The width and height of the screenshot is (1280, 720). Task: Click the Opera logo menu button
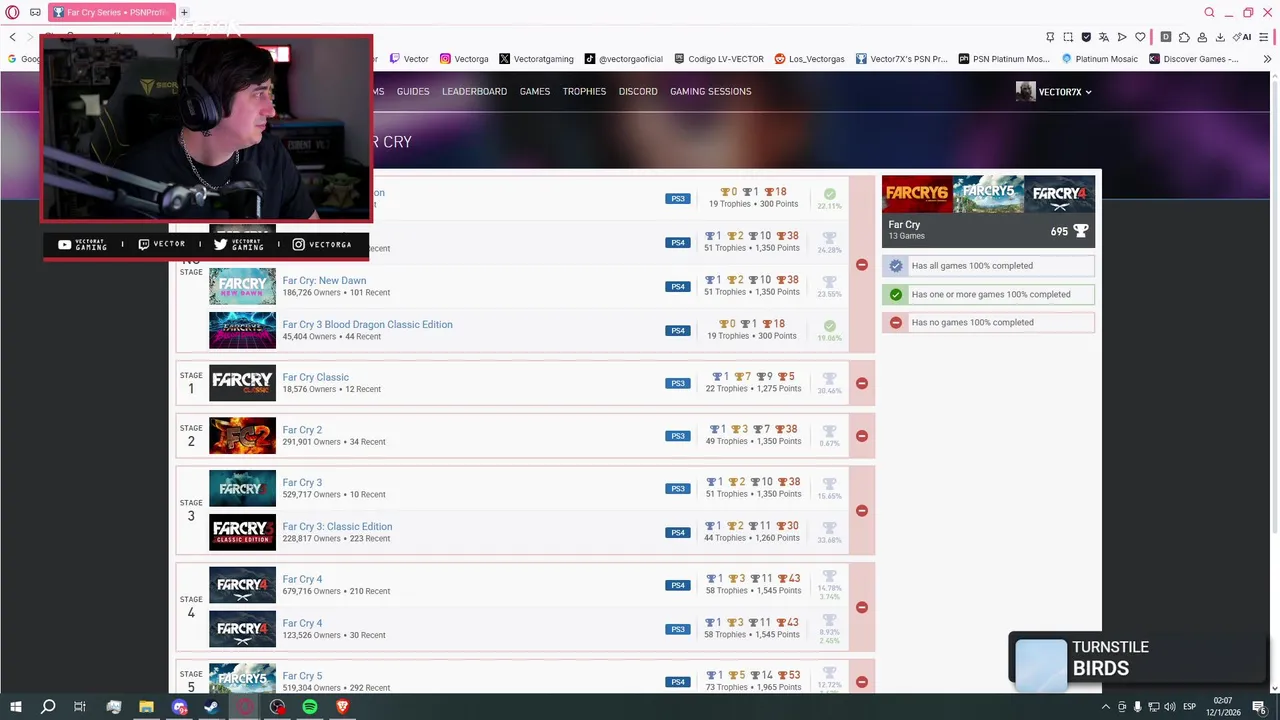pyautogui.click(x=12, y=12)
